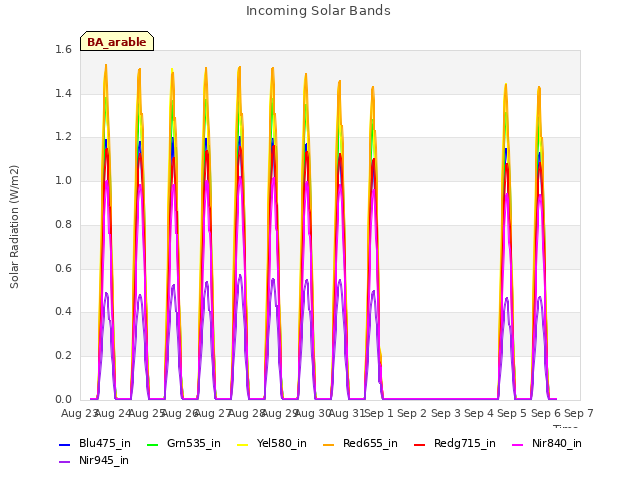Click the 0.8 y-axis tick label
640x480 pixels.
[63, 224]
